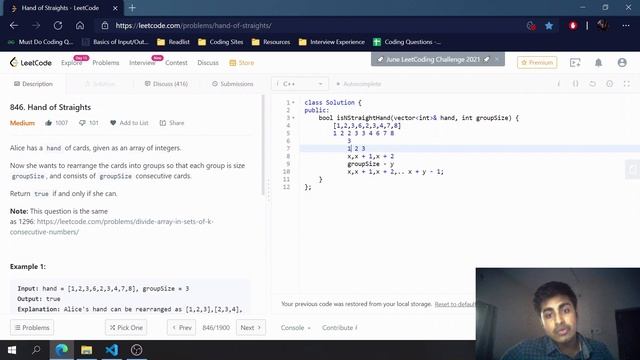
Task: Open the Description tab
Action: coord(33,84)
